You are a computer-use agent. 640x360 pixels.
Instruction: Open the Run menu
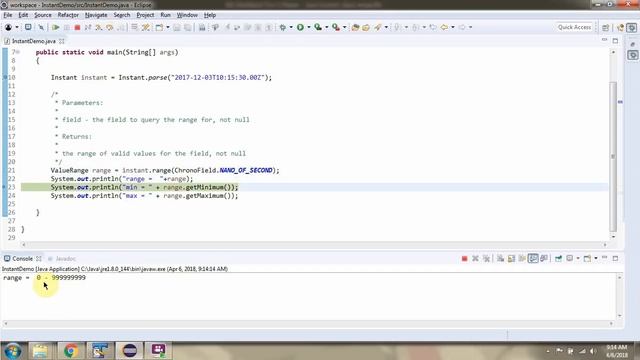(165, 15)
